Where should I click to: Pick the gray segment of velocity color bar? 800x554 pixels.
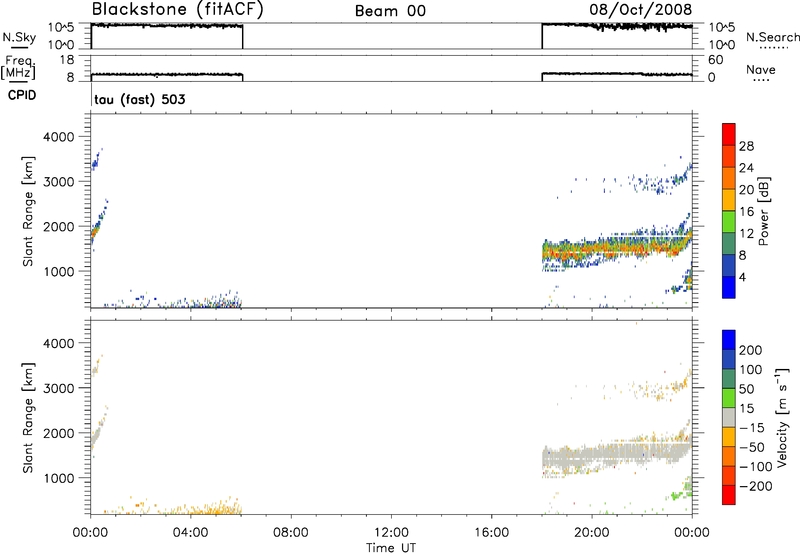729,417
